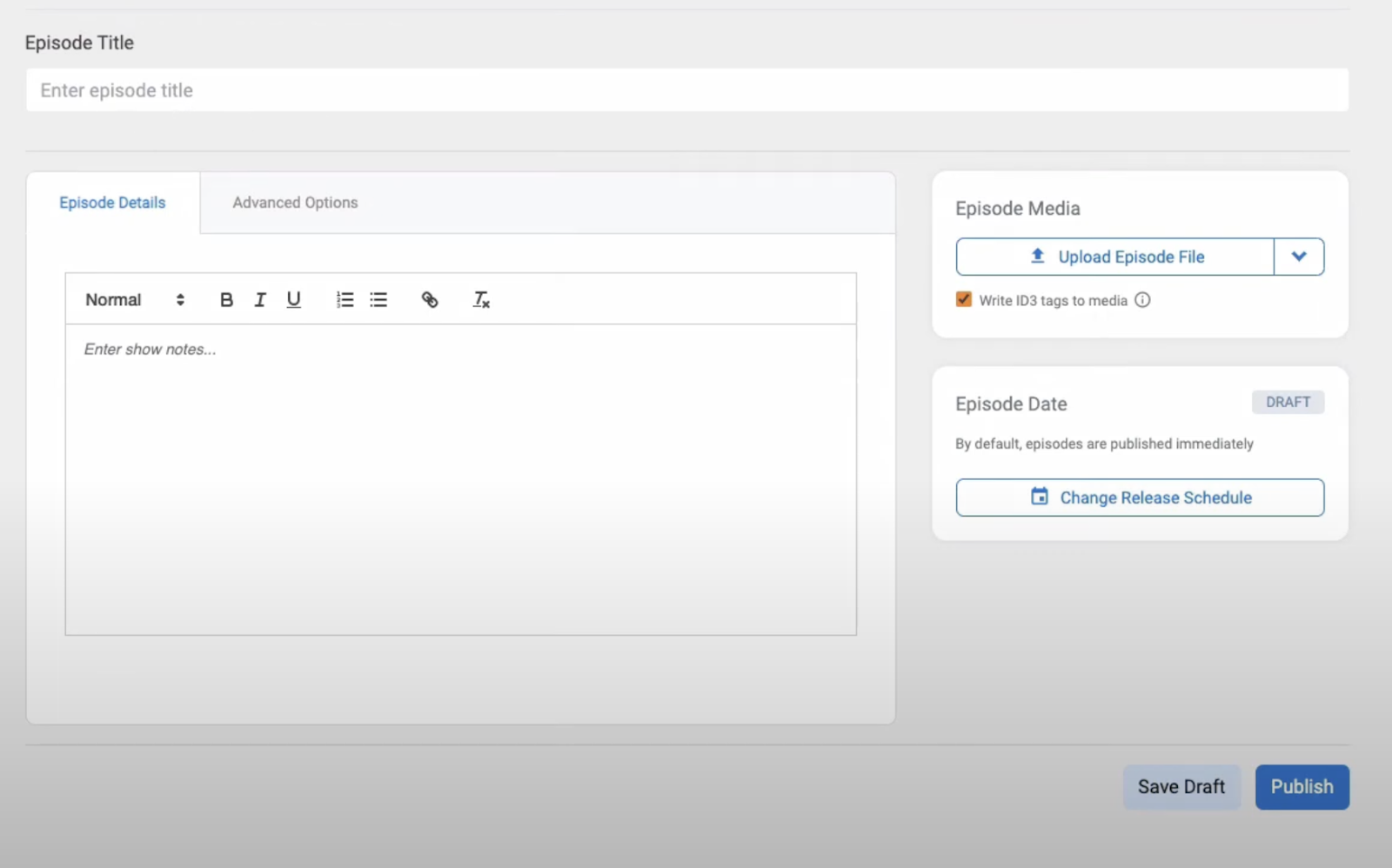Show info about writing ID3 tags
This screenshot has height=868, width=1392.
tap(1142, 300)
